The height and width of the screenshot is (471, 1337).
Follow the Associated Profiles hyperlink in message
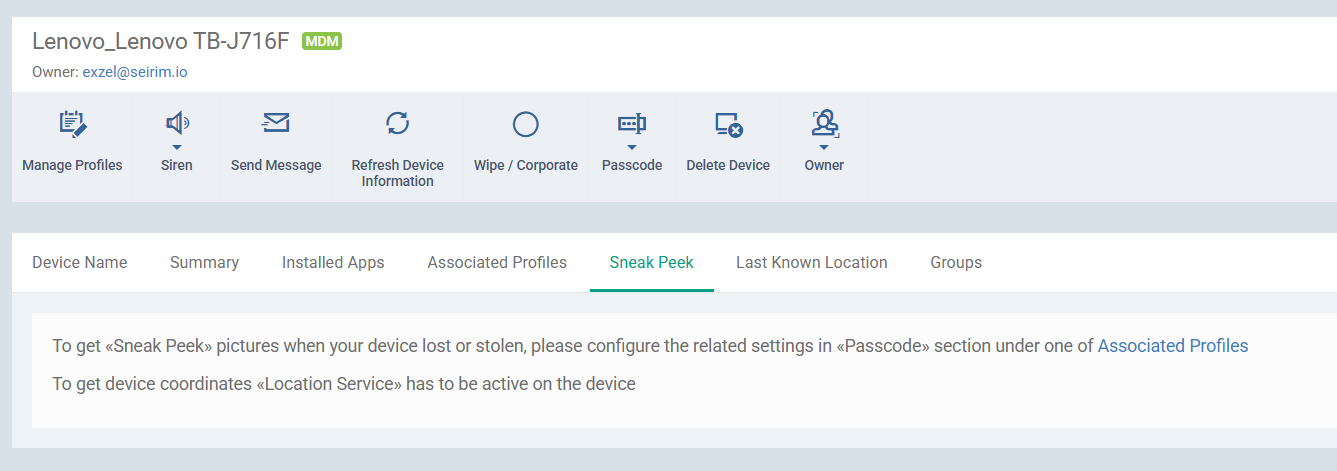1173,346
